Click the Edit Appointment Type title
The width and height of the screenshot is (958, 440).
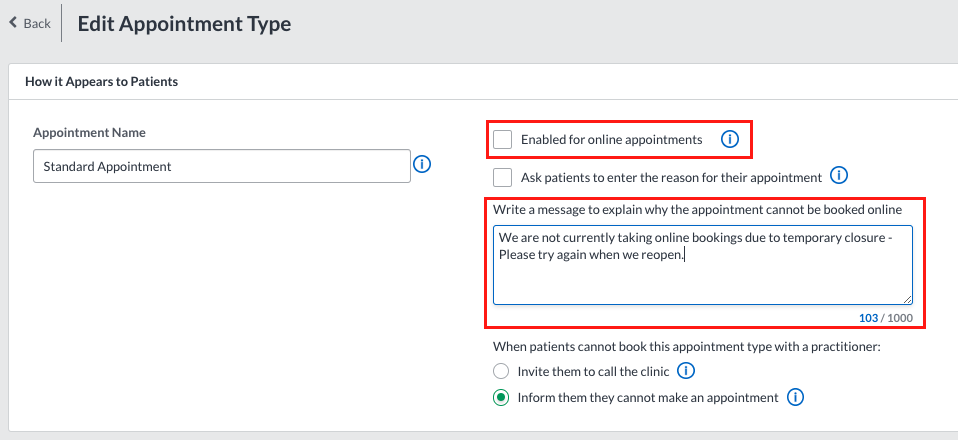point(184,24)
